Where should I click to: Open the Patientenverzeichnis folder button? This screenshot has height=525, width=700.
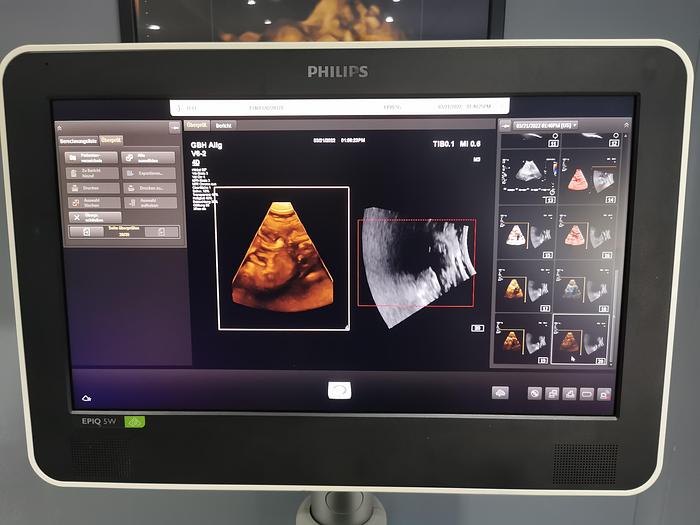[92, 158]
